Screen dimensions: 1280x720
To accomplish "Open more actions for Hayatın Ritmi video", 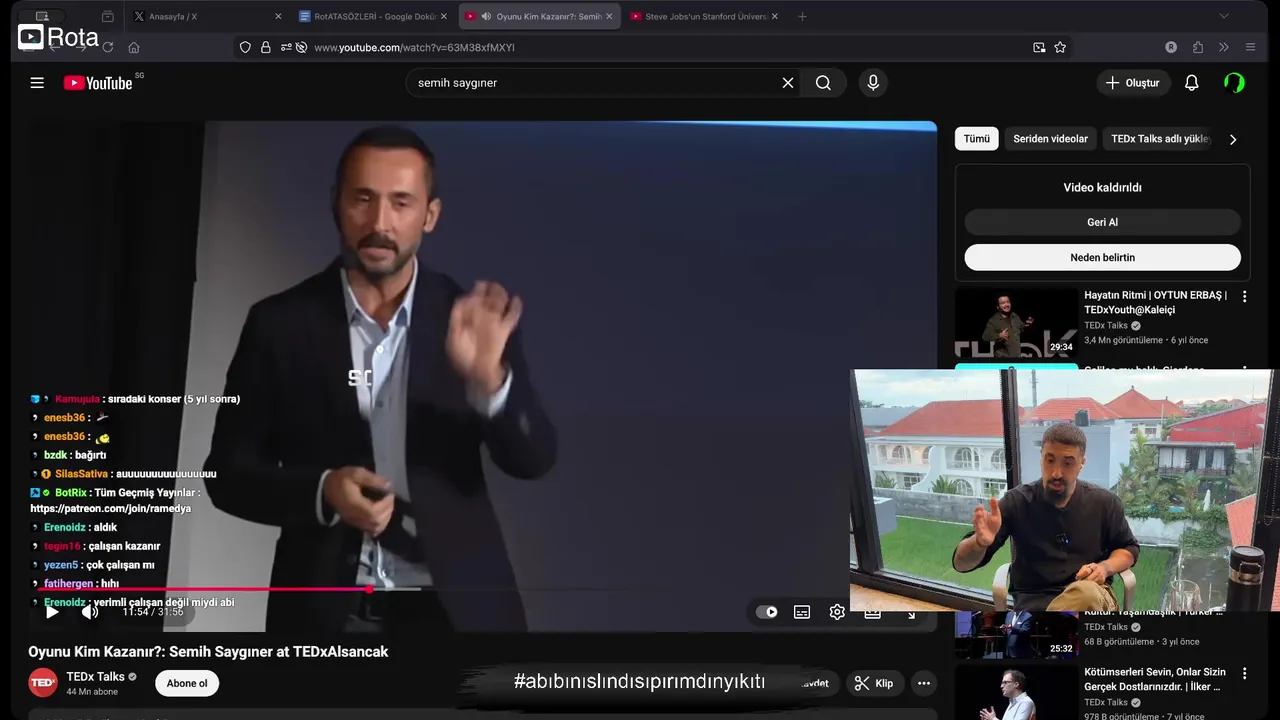I will pos(1245,297).
